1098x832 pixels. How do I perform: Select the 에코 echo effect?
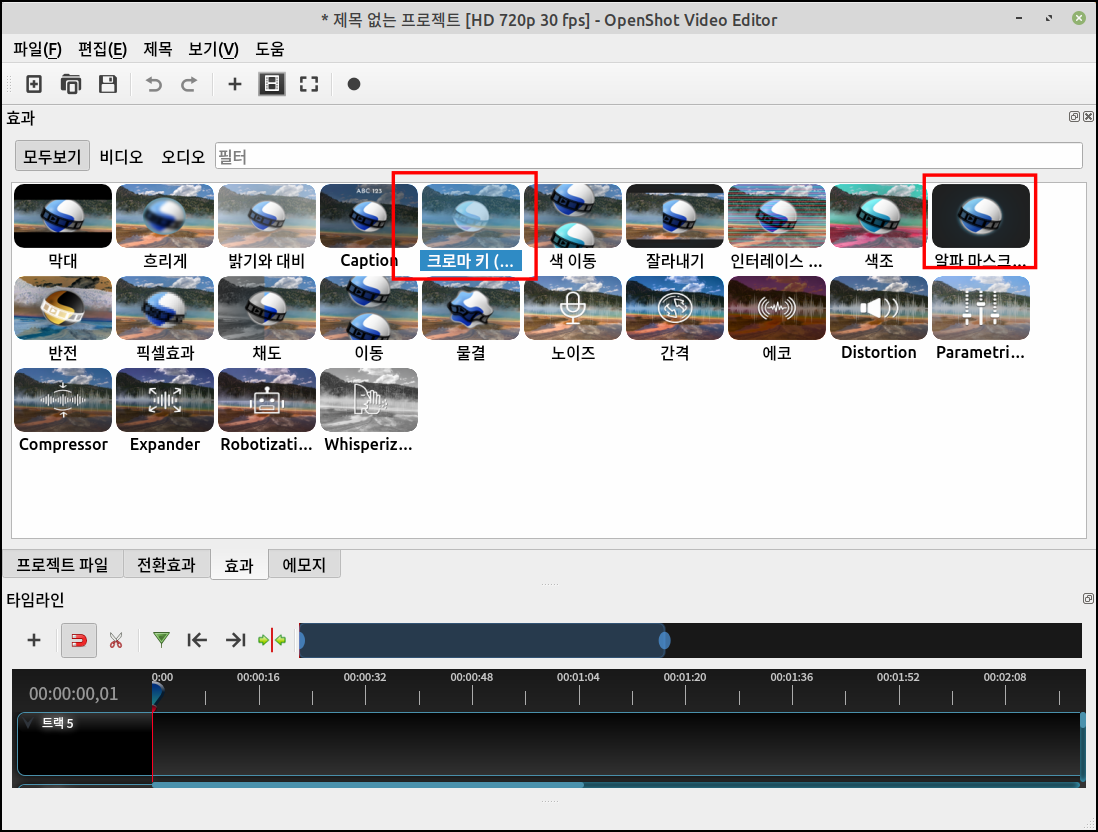(777, 319)
